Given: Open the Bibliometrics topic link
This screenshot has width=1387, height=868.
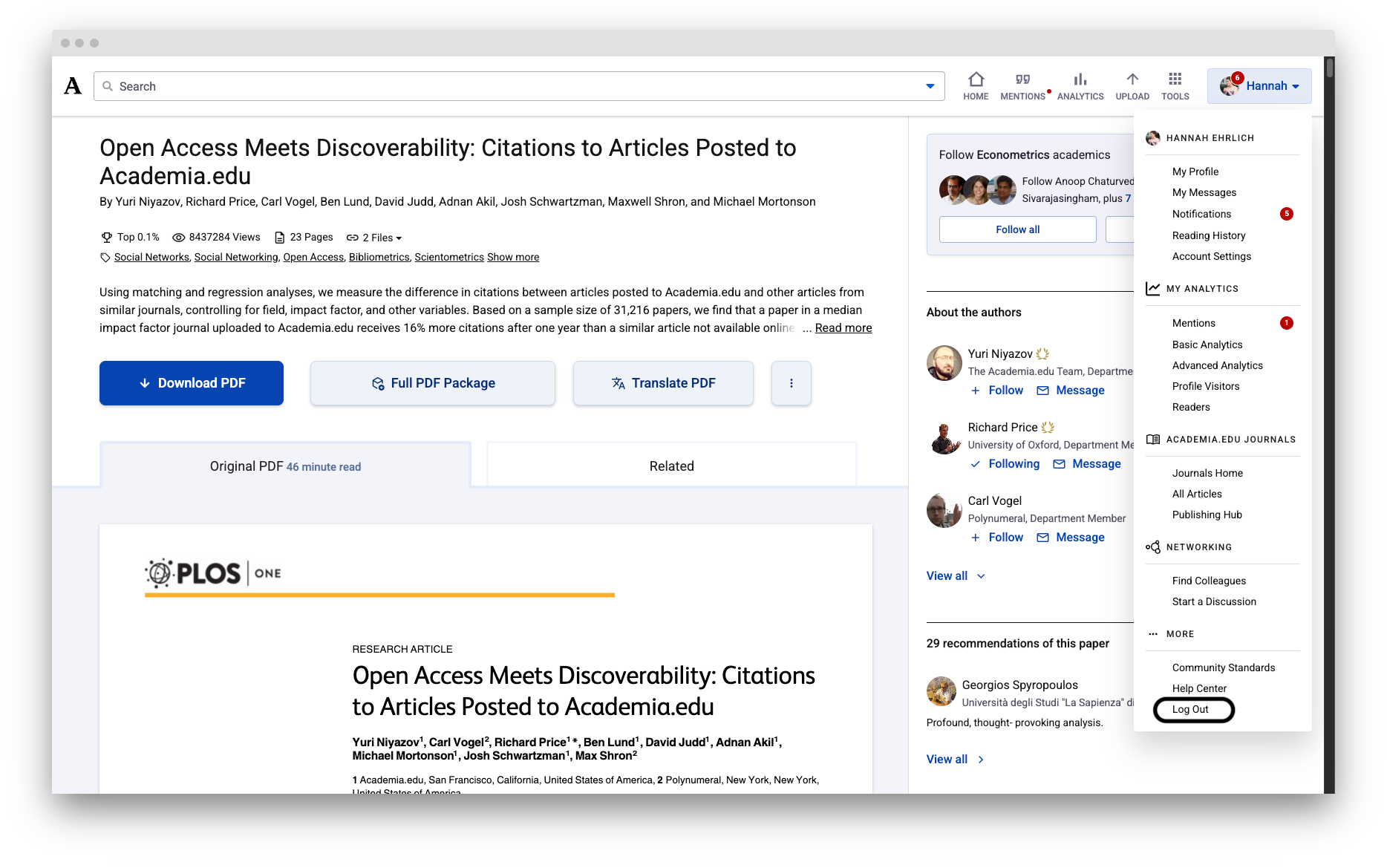Looking at the screenshot, I should [379, 258].
